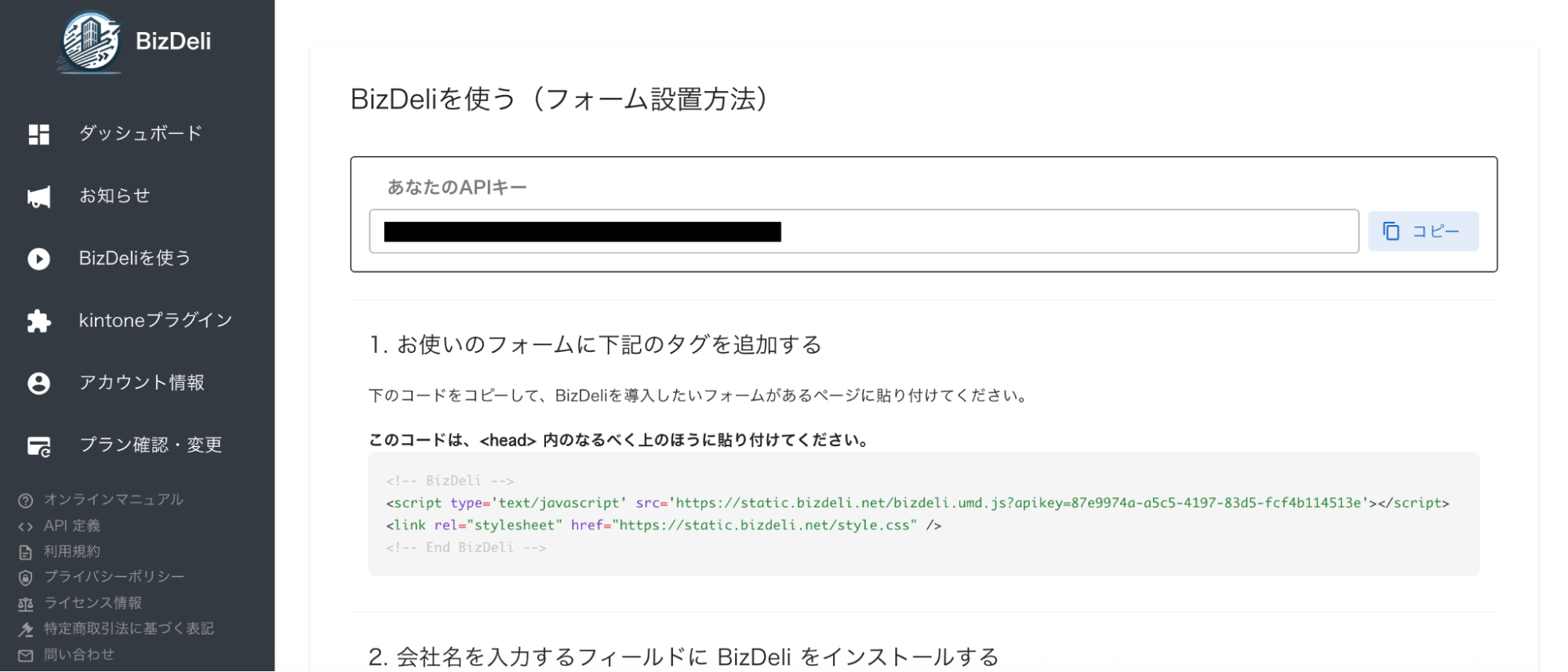Click the credit card plan icon

38,446
